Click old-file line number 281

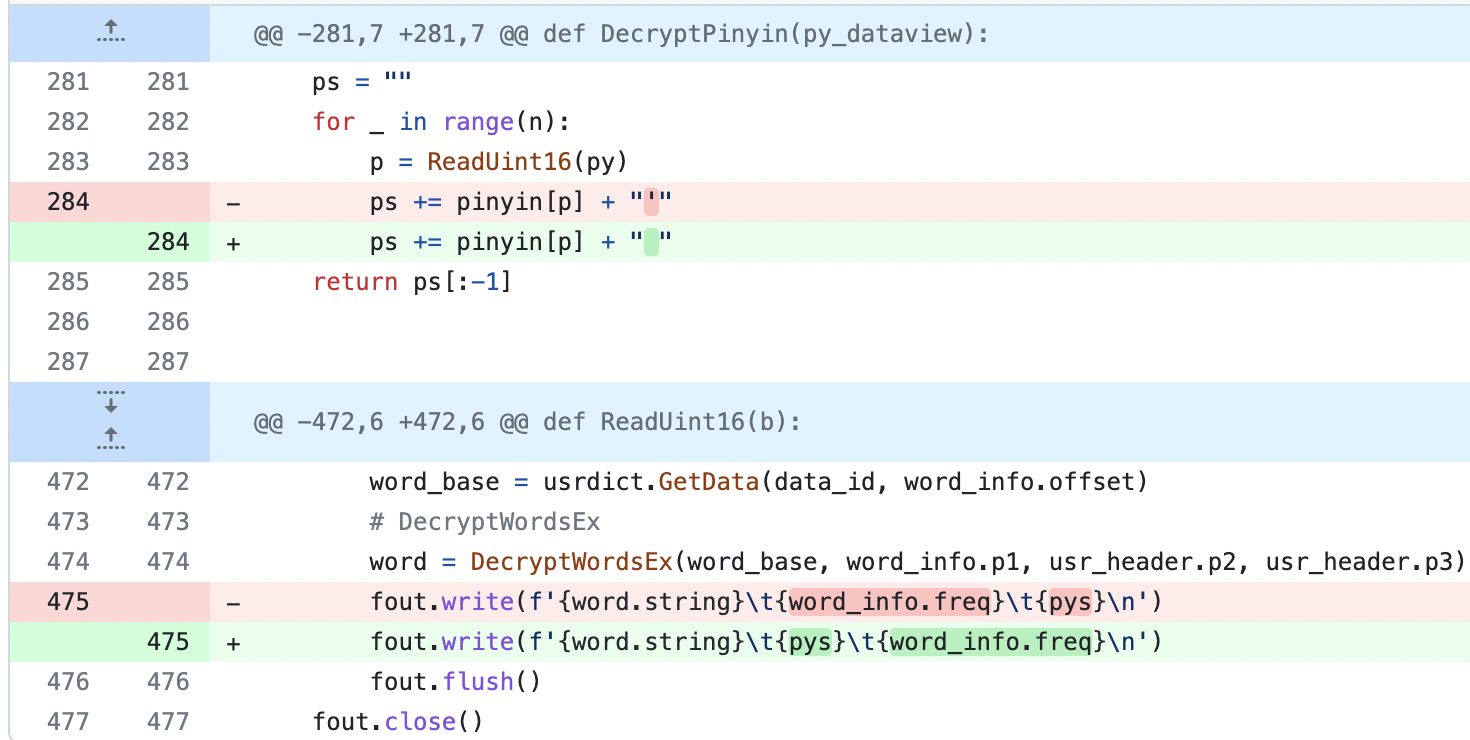(x=68, y=82)
